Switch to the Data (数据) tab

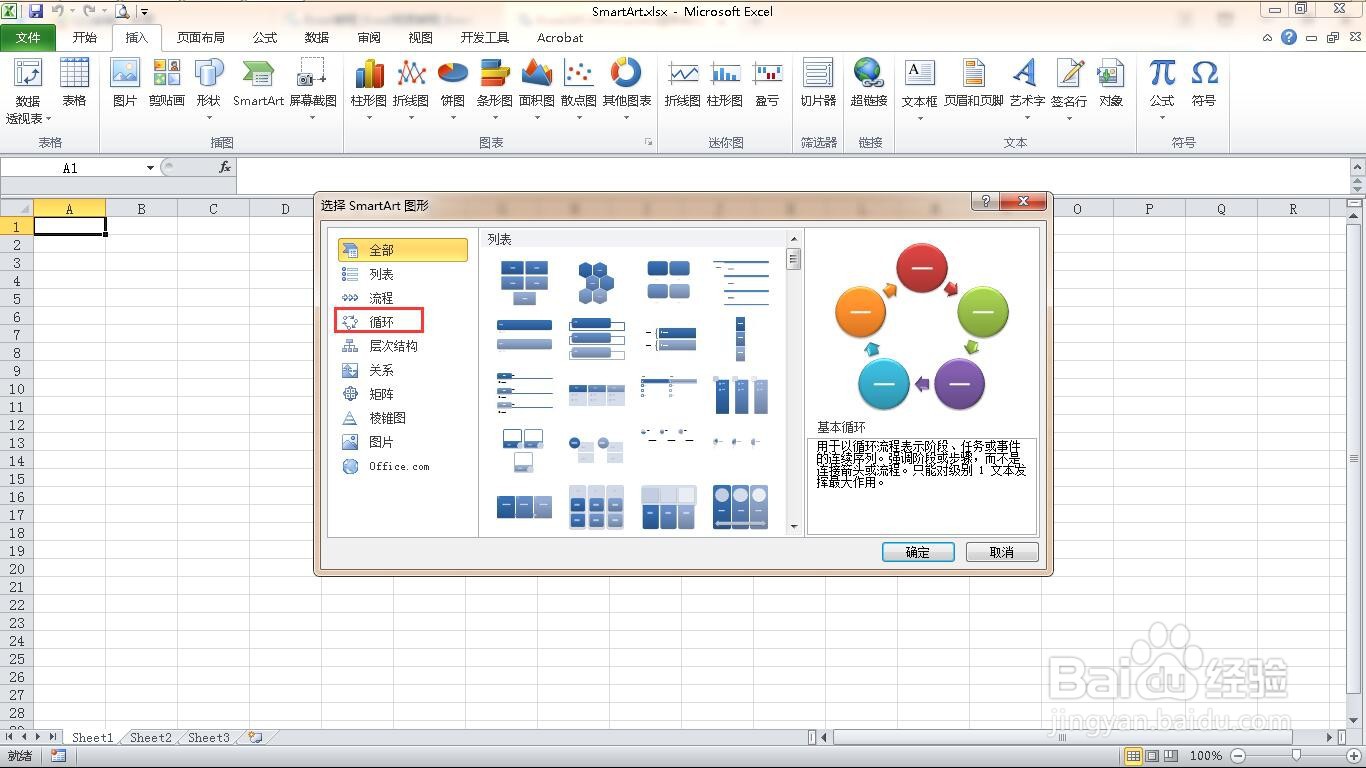pos(317,38)
